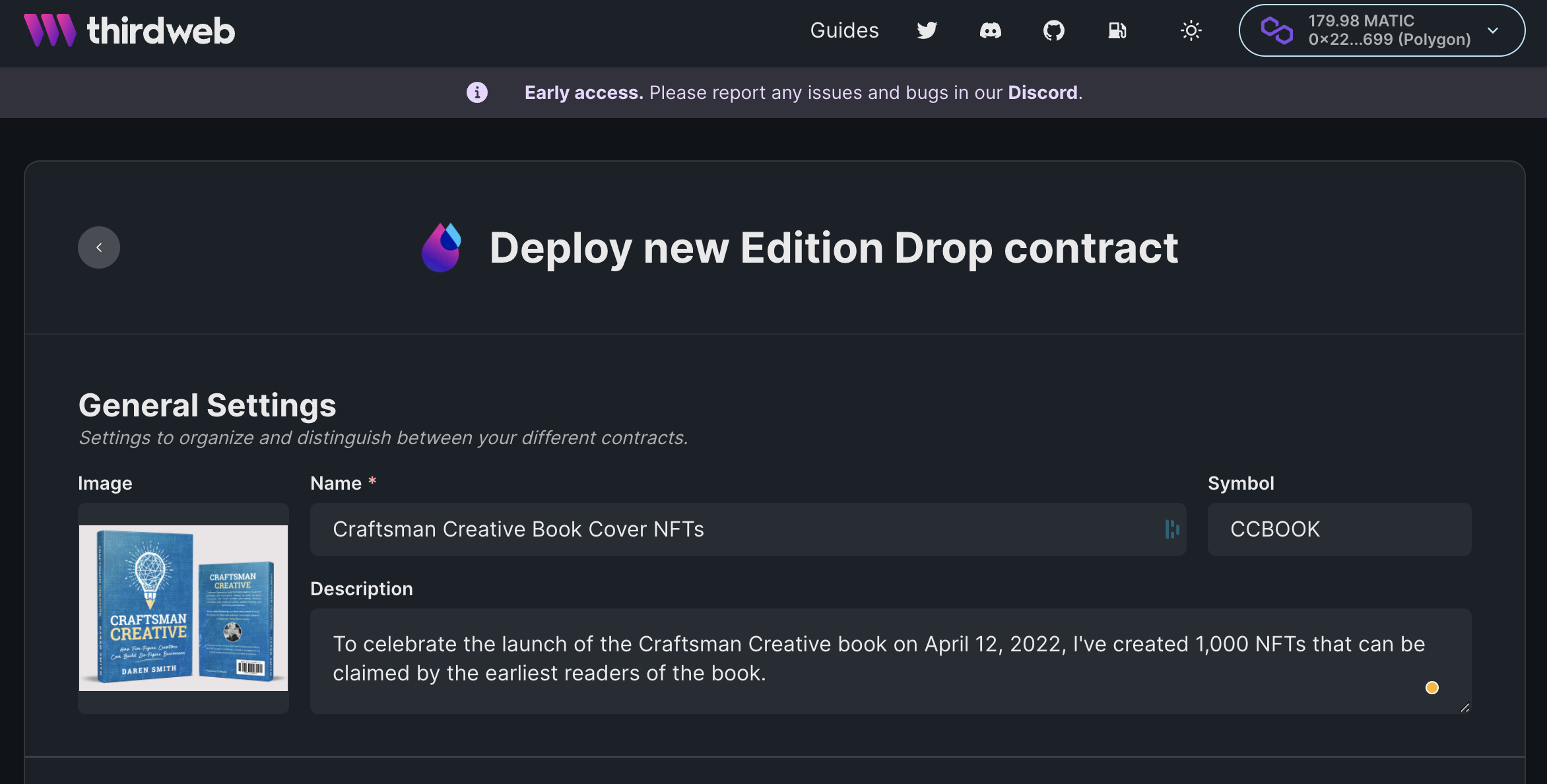This screenshot has width=1547, height=784.
Task: Follow the Discord link in banner
Action: (x=1042, y=92)
